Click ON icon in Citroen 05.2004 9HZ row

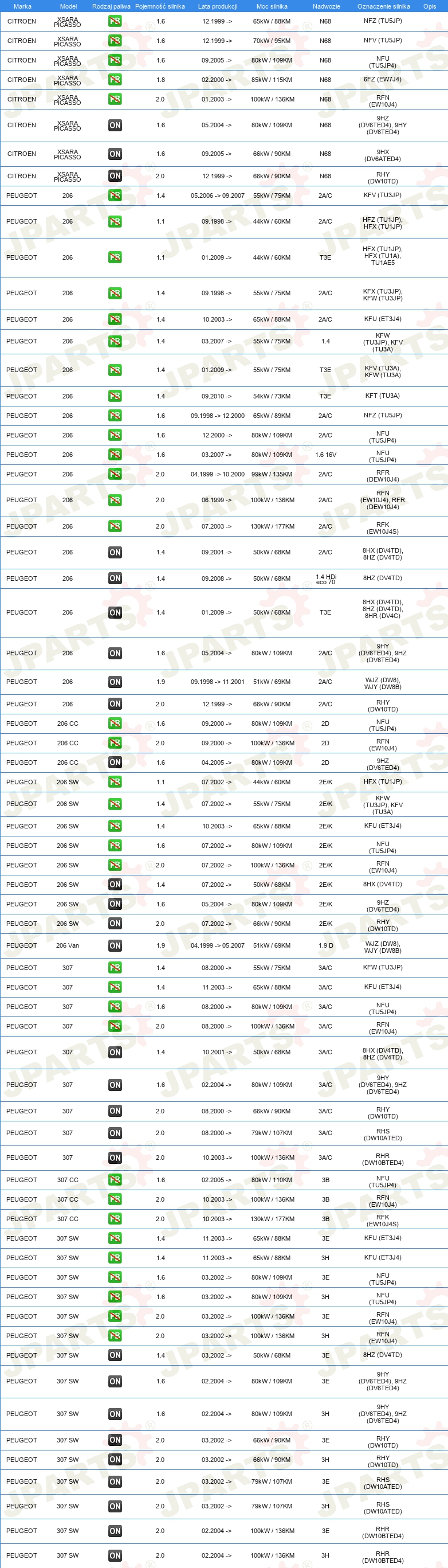click(x=115, y=126)
